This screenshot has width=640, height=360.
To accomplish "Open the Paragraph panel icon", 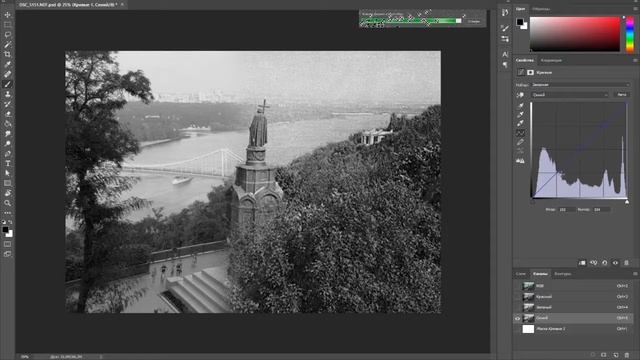I will click(505, 65).
